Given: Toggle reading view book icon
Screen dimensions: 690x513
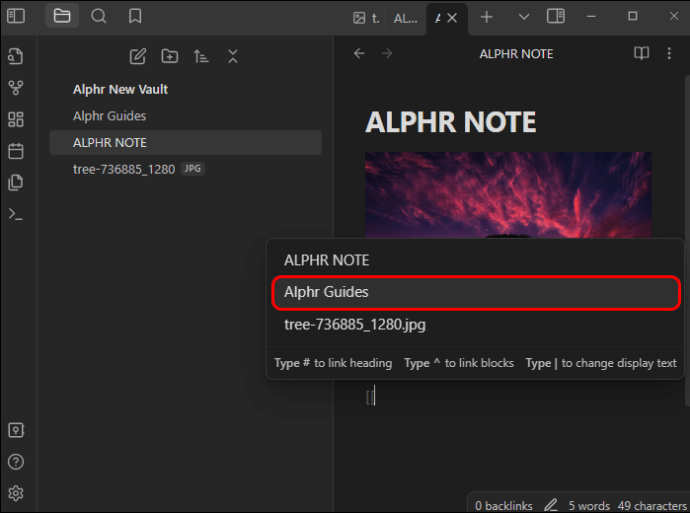Looking at the screenshot, I should click(641, 54).
